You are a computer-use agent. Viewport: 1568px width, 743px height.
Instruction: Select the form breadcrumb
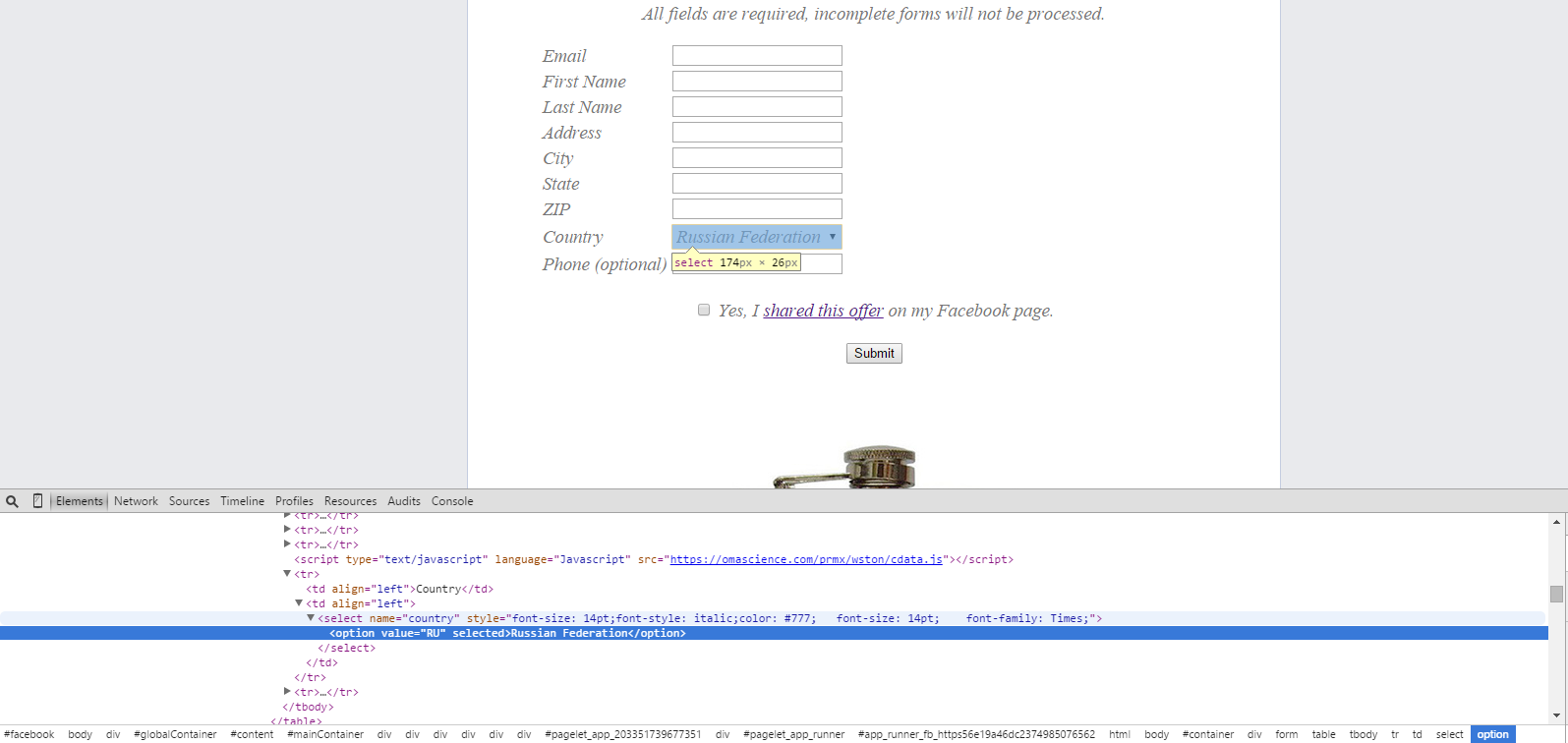point(1287,734)
